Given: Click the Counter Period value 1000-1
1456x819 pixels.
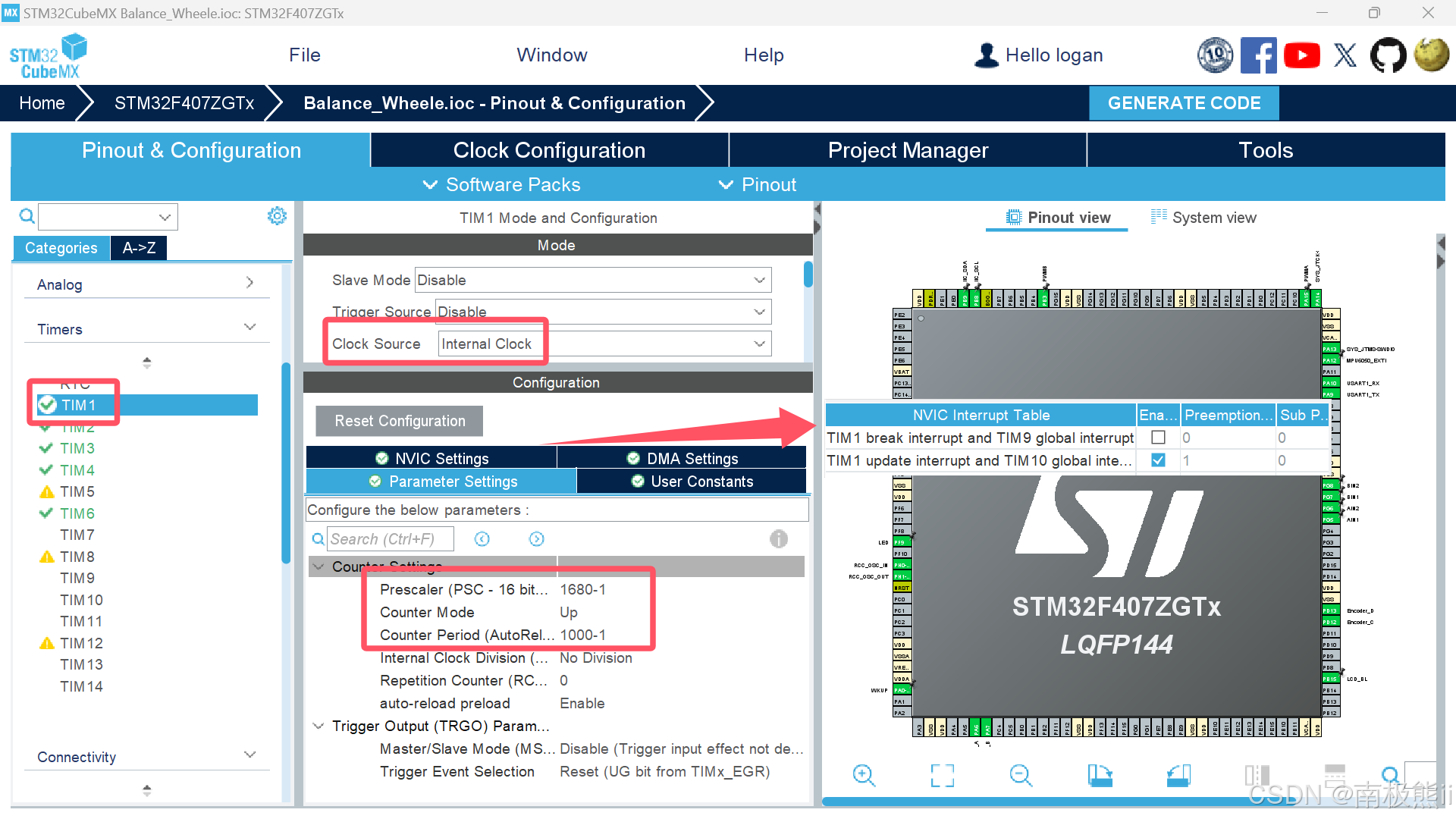Looking at the screenshot, I should pos(582,635).
